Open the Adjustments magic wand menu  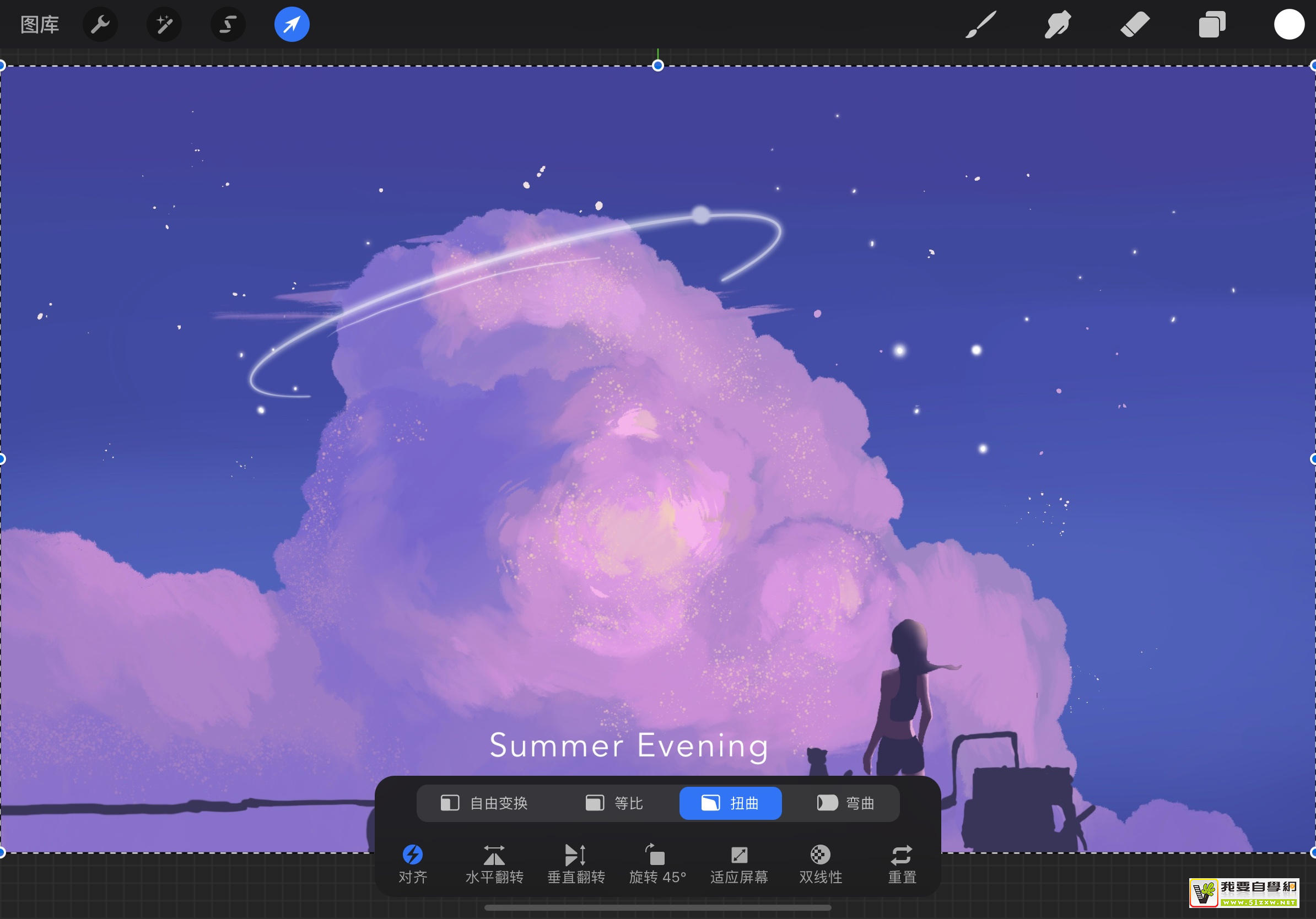(x=164, y=25)
